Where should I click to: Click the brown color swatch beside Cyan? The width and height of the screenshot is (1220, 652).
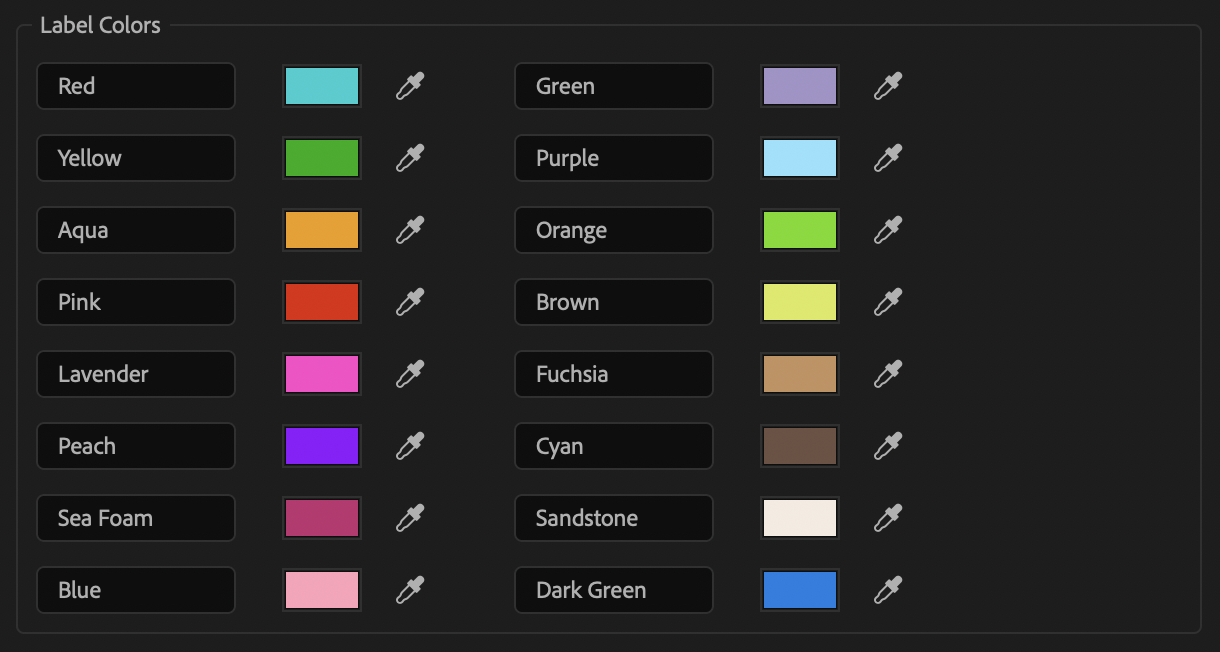799,446
